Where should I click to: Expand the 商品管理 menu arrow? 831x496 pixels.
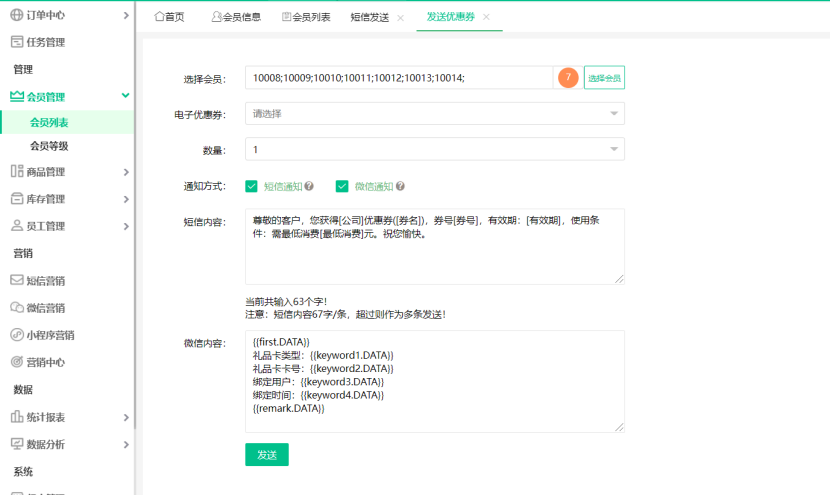pyautogui.click(x=126, y=172)
